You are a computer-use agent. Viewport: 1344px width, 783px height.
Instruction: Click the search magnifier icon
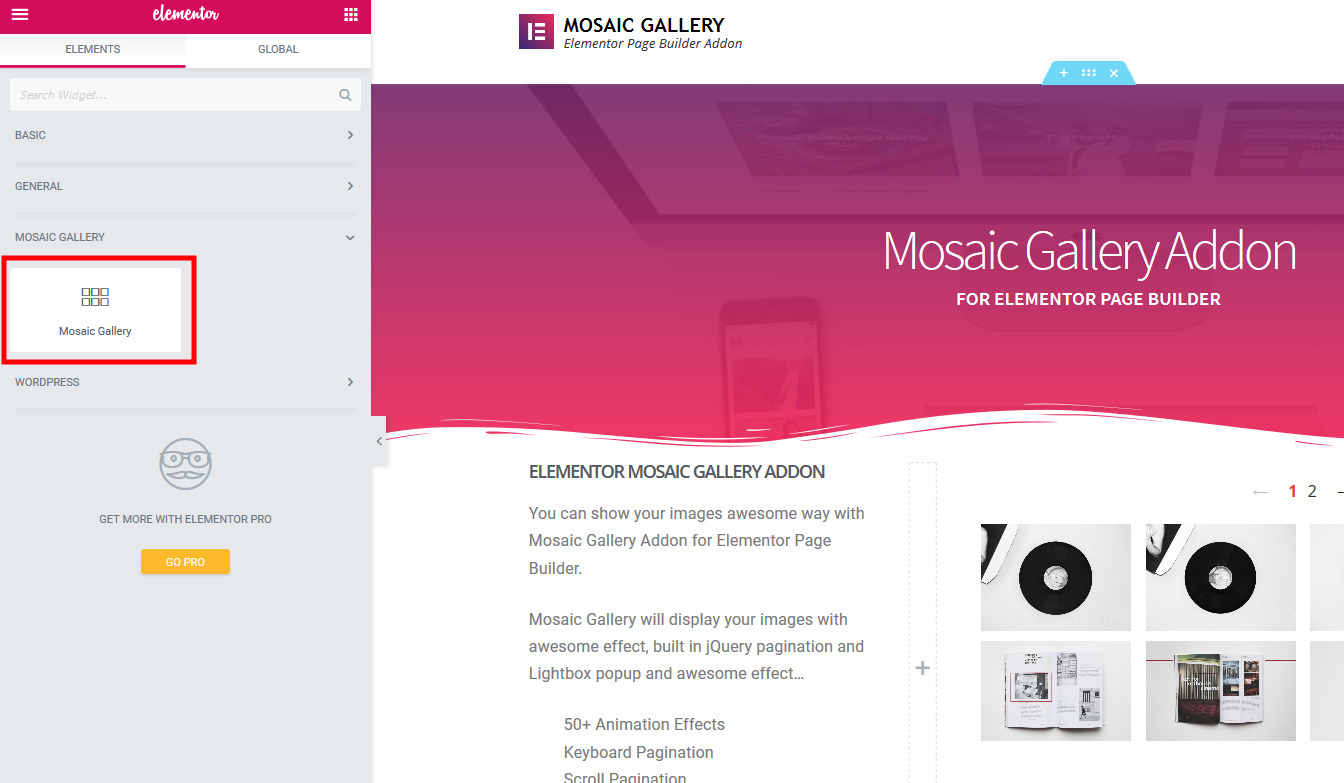click(x=345, y=95)
